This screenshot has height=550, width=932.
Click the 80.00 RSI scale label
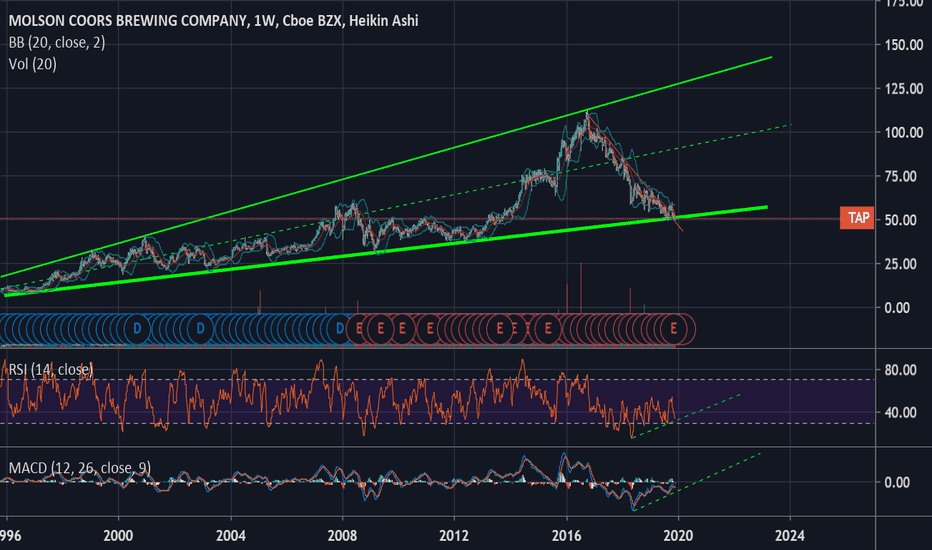click(x=900, y=370)
